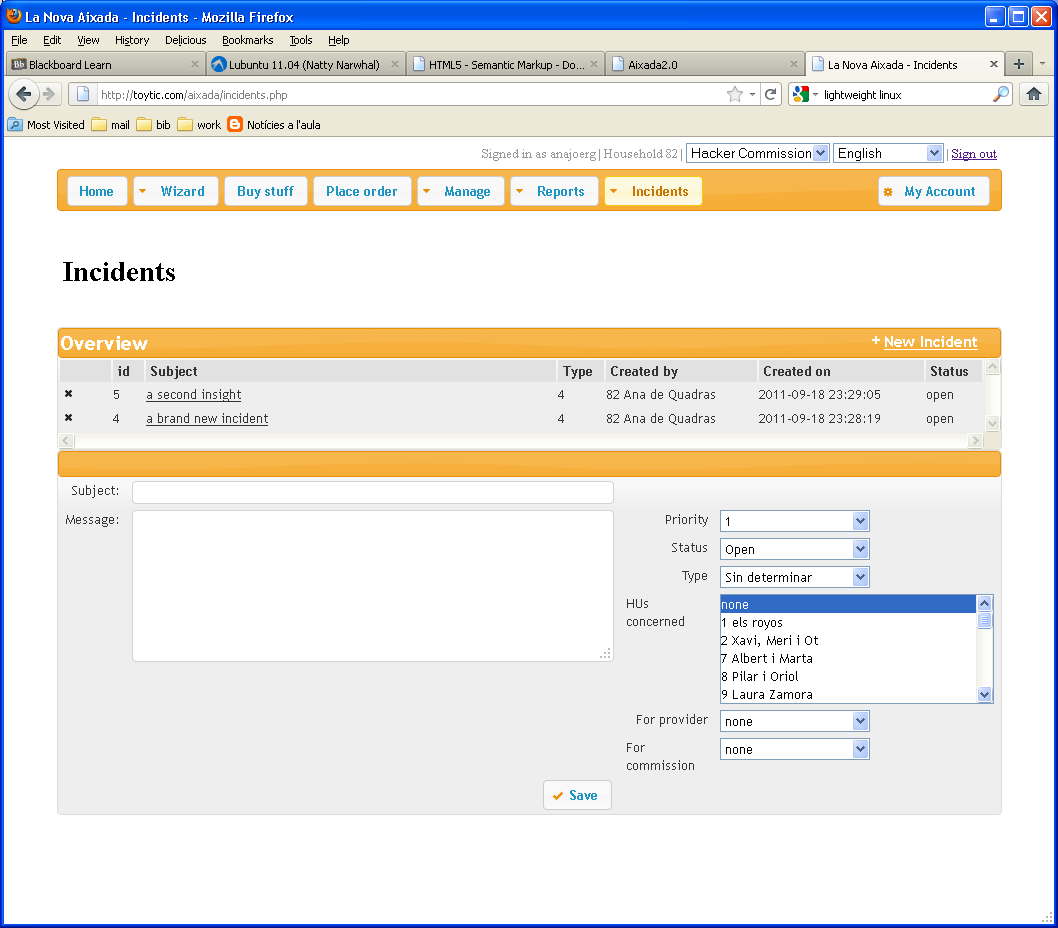Change language from the English dropdown
Viewport: 1058px width, 928px height.
pos(887,153)
